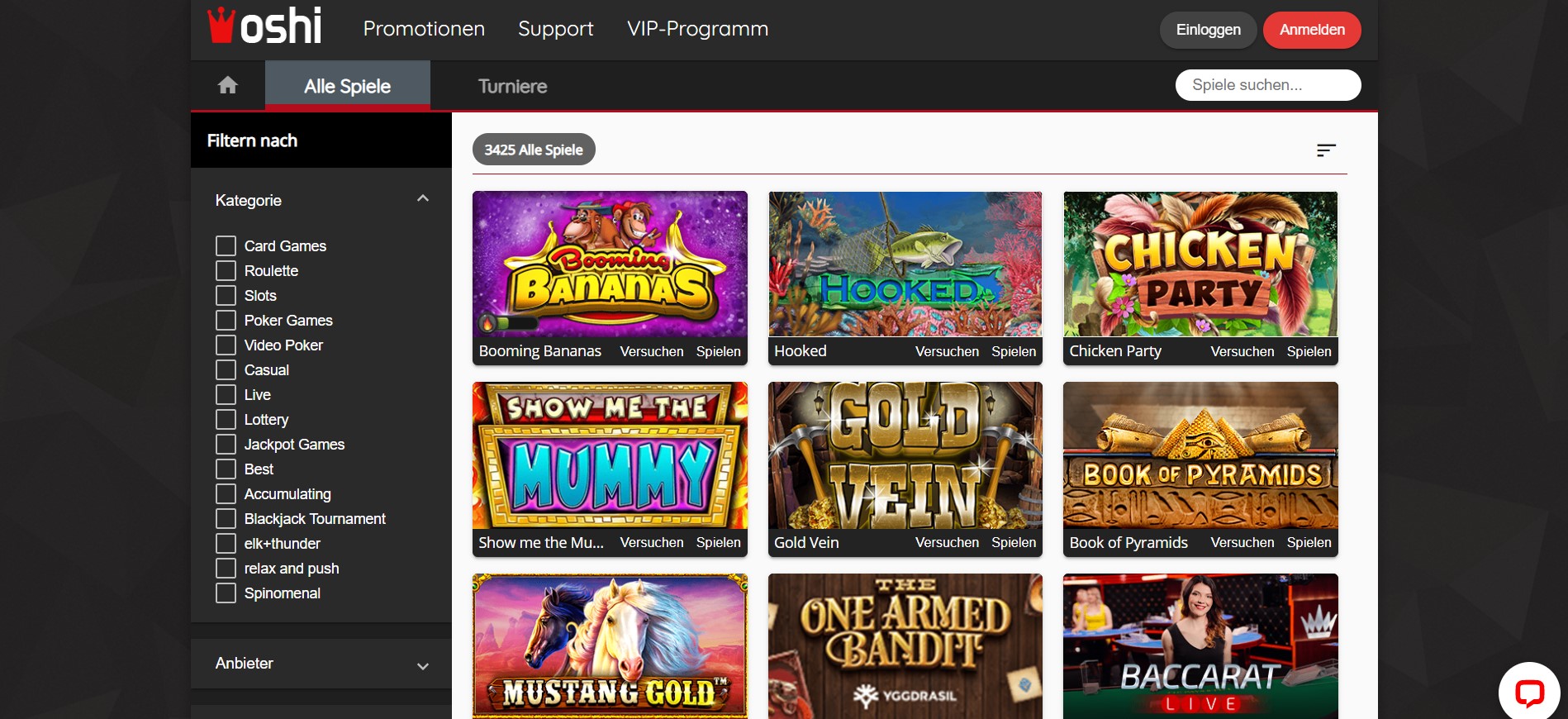This screenshot has width=1568, height=719.
Task: Check the Roulette category
Action: (226, 271)
